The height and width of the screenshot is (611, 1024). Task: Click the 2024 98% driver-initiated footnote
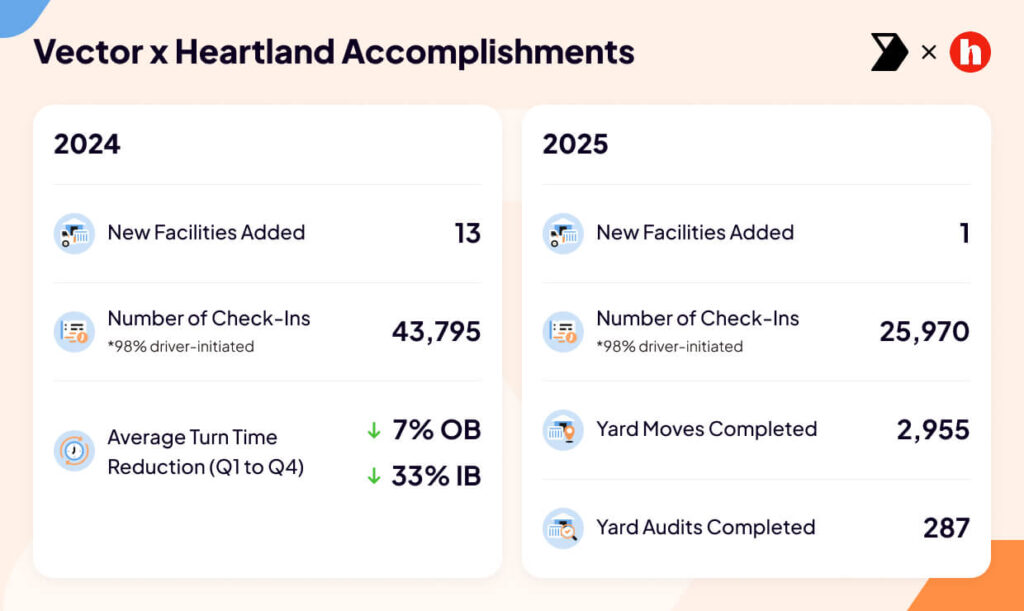click(181, 347)
